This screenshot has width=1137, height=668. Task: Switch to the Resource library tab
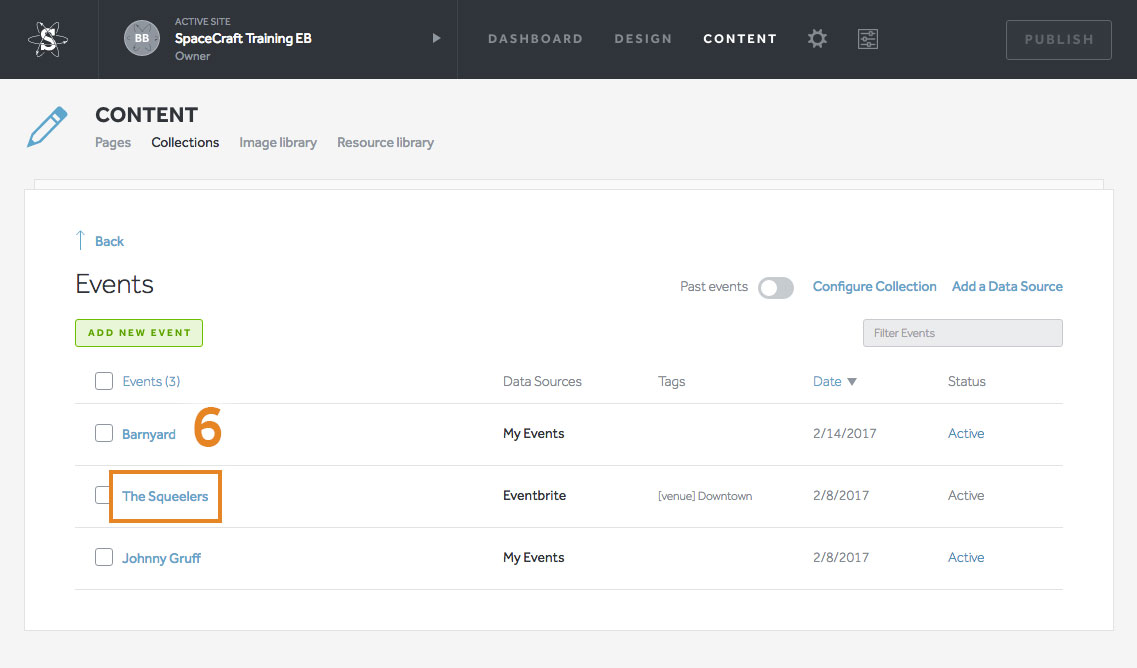[385, 142]
